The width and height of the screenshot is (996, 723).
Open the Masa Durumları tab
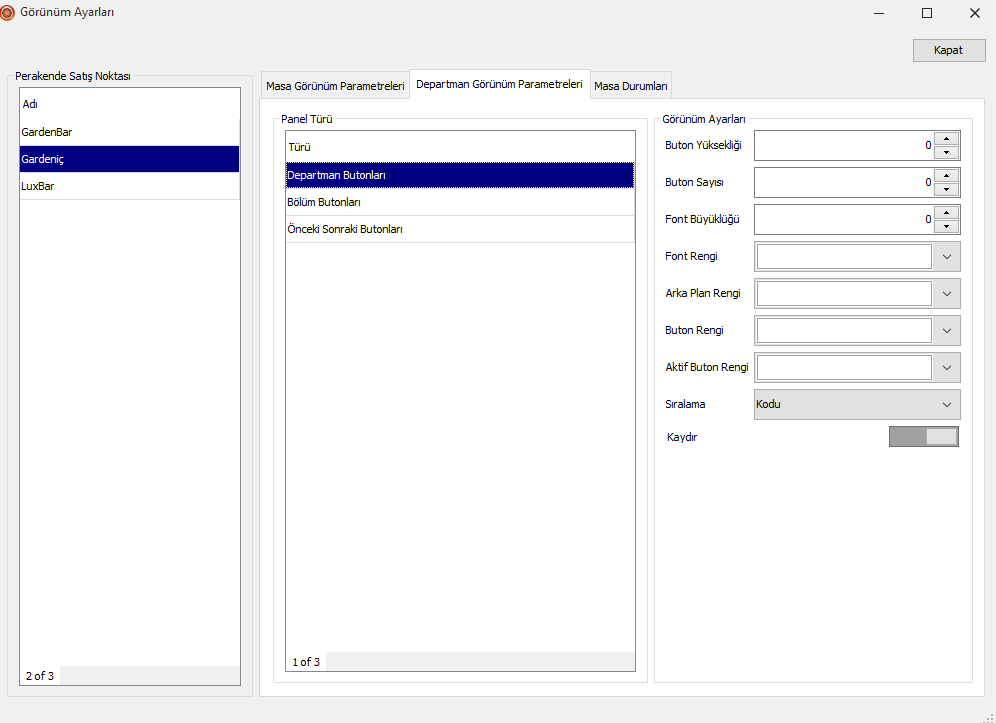click(631, 86)
